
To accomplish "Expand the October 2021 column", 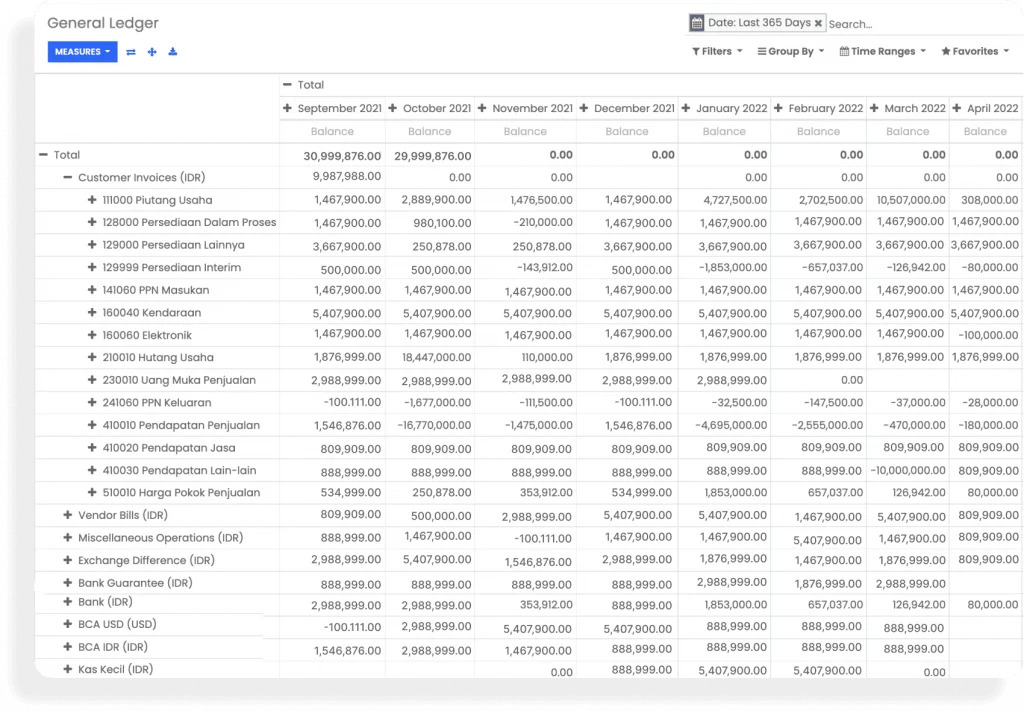I will coord(392,108).
